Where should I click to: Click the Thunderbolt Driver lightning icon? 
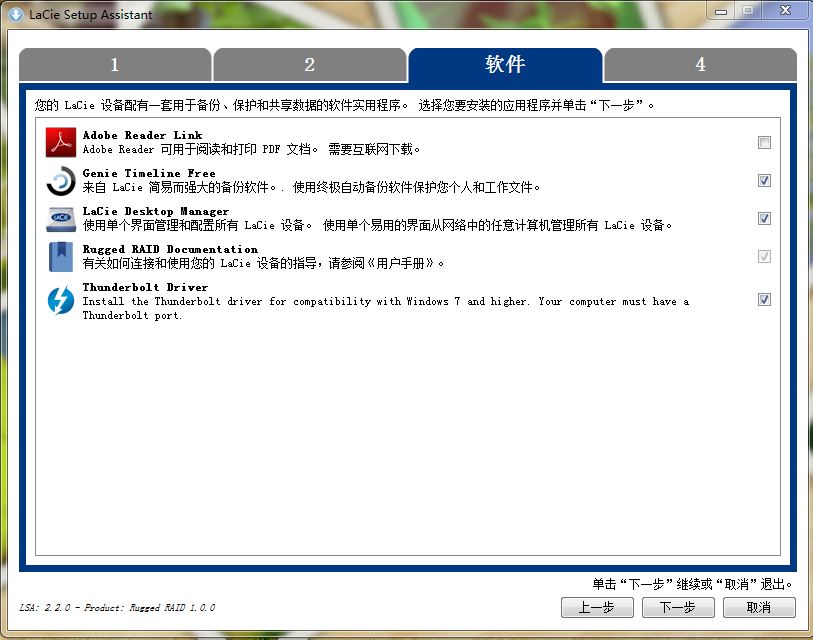(61, 299)
